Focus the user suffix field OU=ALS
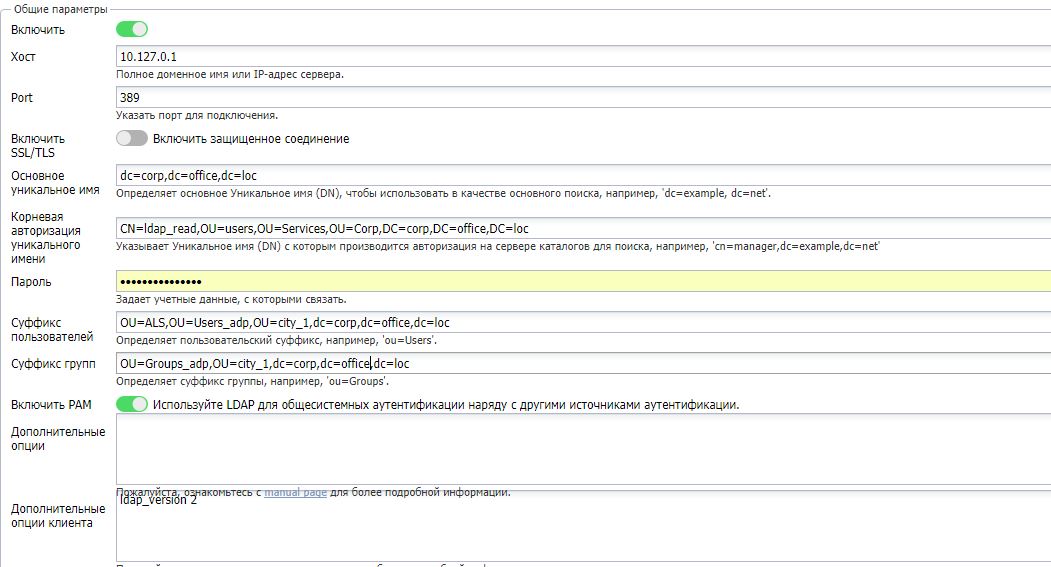1051x567 pixels. click(x=580, y=323)
